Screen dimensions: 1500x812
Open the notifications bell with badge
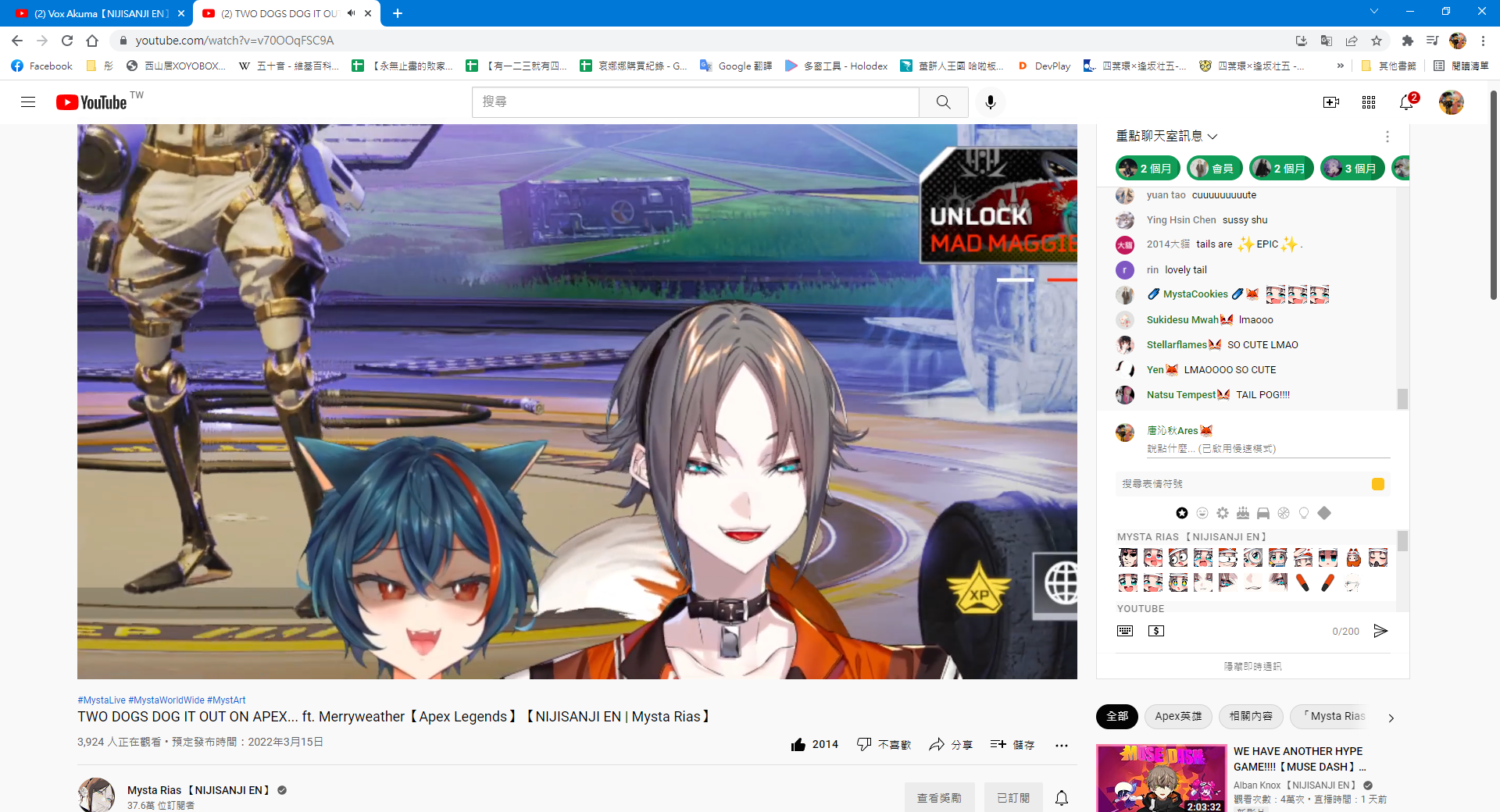1407,101
